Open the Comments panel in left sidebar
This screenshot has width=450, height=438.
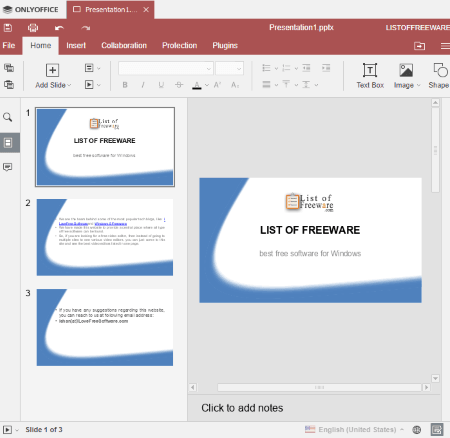click(x=8, y=167)
